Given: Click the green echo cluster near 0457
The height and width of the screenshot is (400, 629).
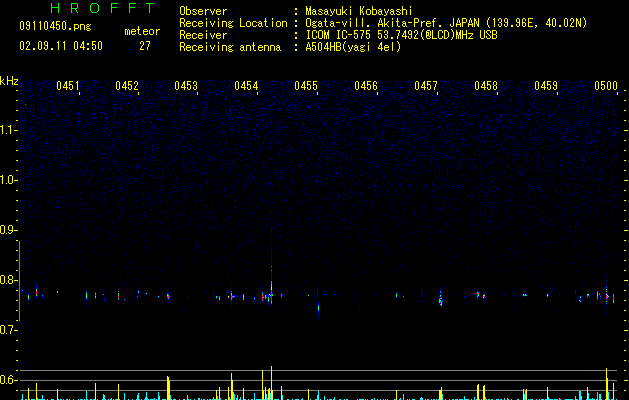Looking at the screenshot, I should 441,299.
